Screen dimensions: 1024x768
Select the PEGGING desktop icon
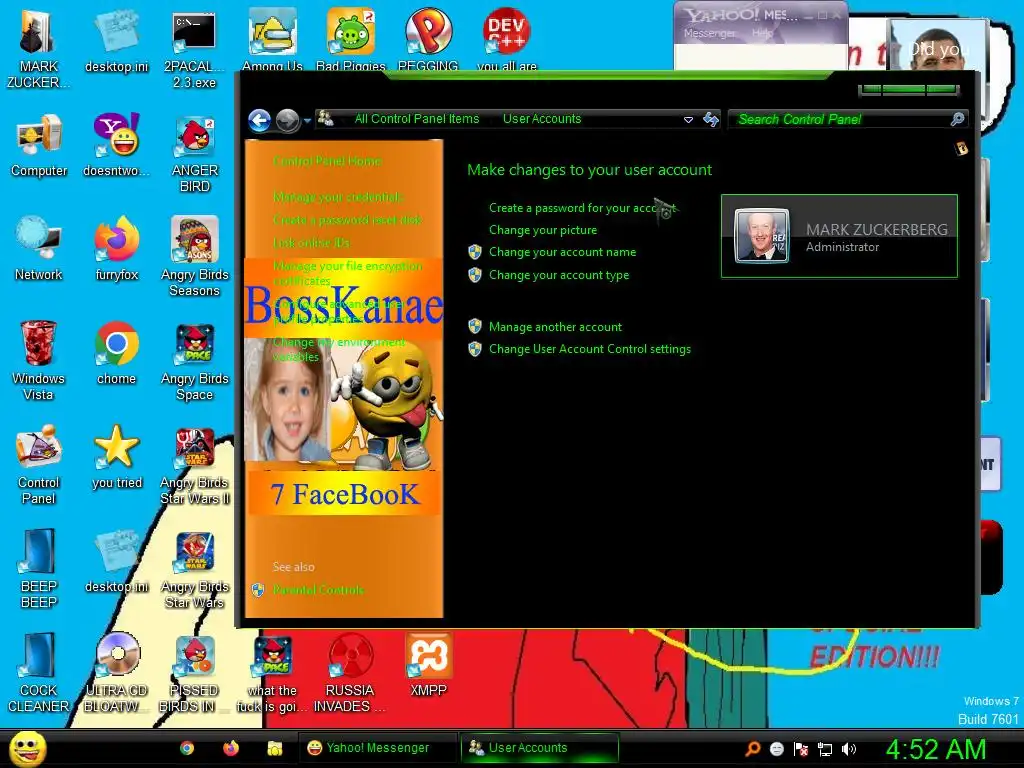pos(428,40)
